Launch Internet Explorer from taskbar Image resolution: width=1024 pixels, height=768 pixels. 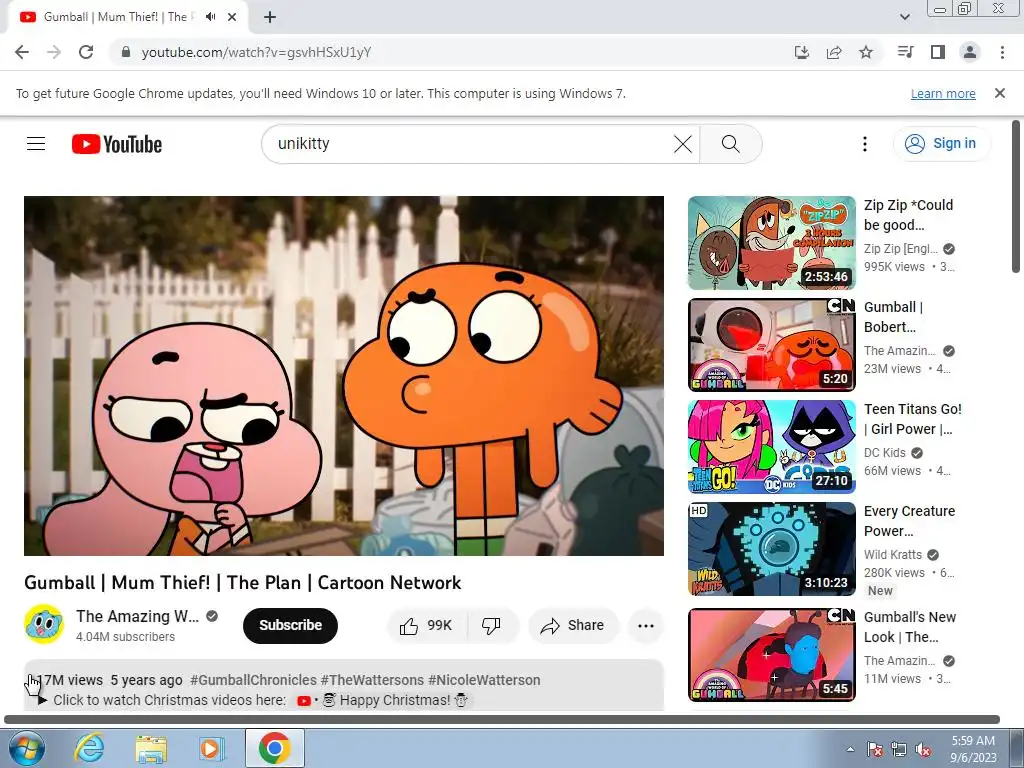pyautogui.click(x=89, y=748)
